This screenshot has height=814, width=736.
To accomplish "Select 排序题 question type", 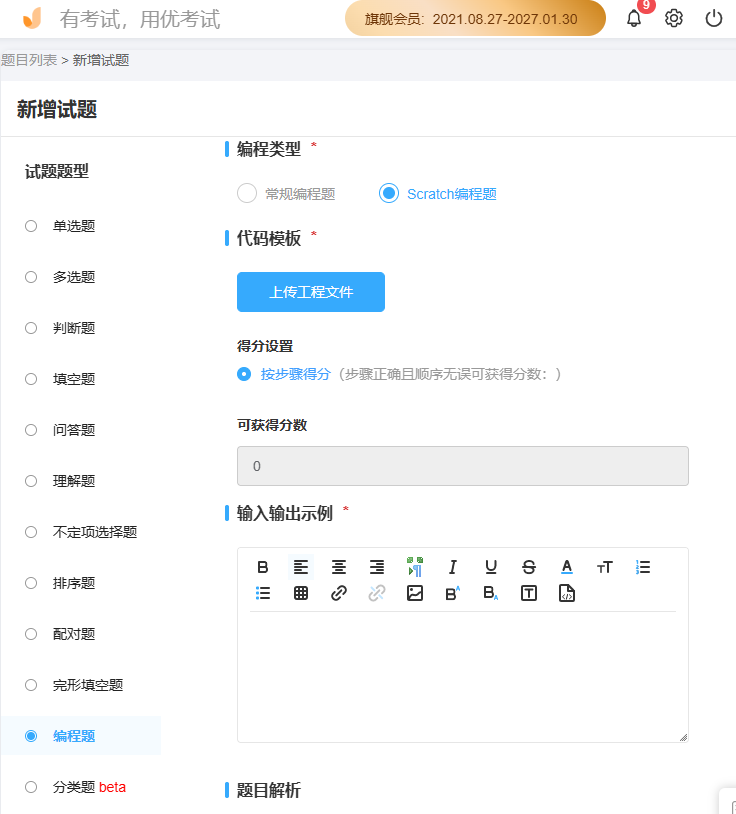I will click(60, 583).
